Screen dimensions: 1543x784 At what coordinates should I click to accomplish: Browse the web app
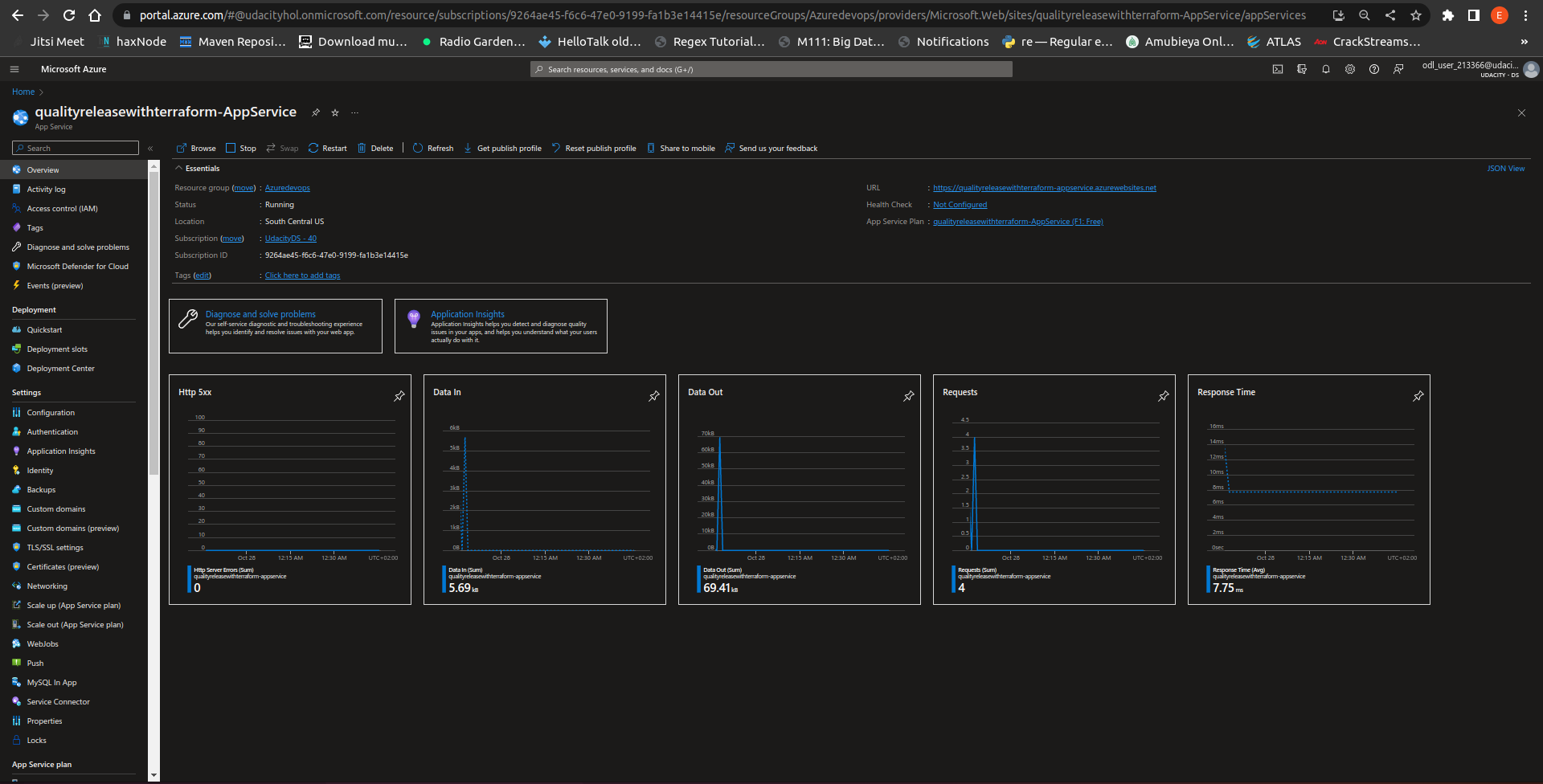[196, 148]
